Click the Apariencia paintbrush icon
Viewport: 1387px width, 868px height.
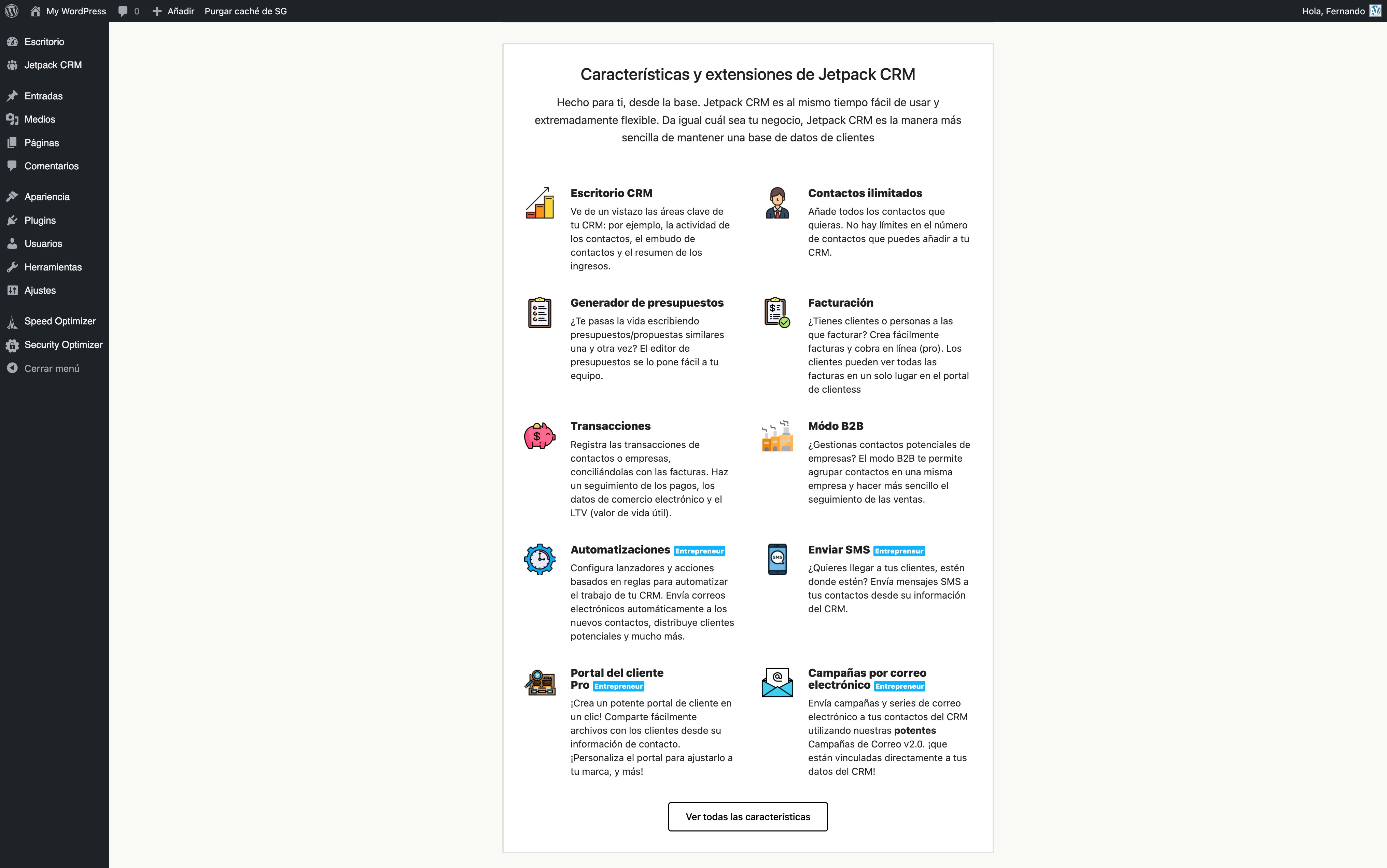pos(12,196)
